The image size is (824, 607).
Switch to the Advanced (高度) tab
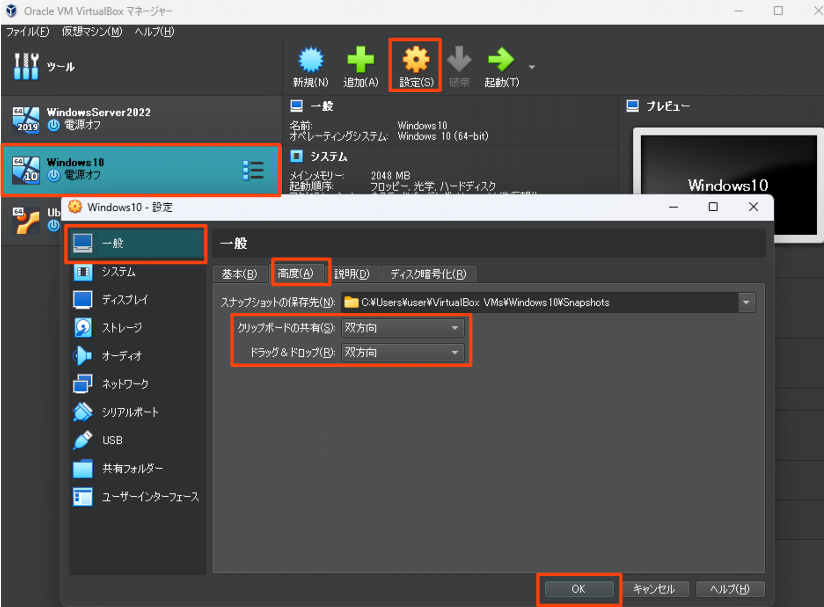click(x=295, y=274)
